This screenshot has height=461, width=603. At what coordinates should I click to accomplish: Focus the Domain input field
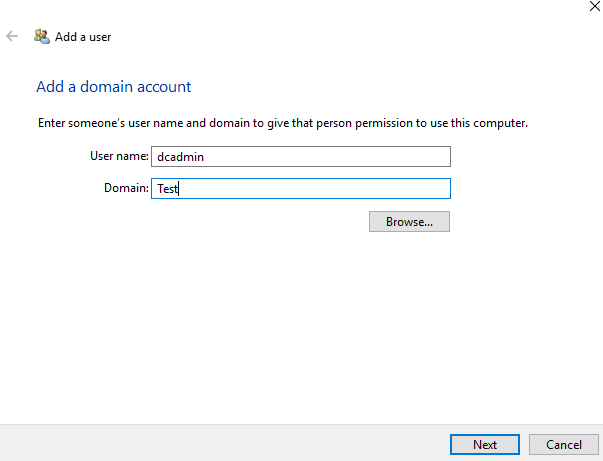point(300,189)
